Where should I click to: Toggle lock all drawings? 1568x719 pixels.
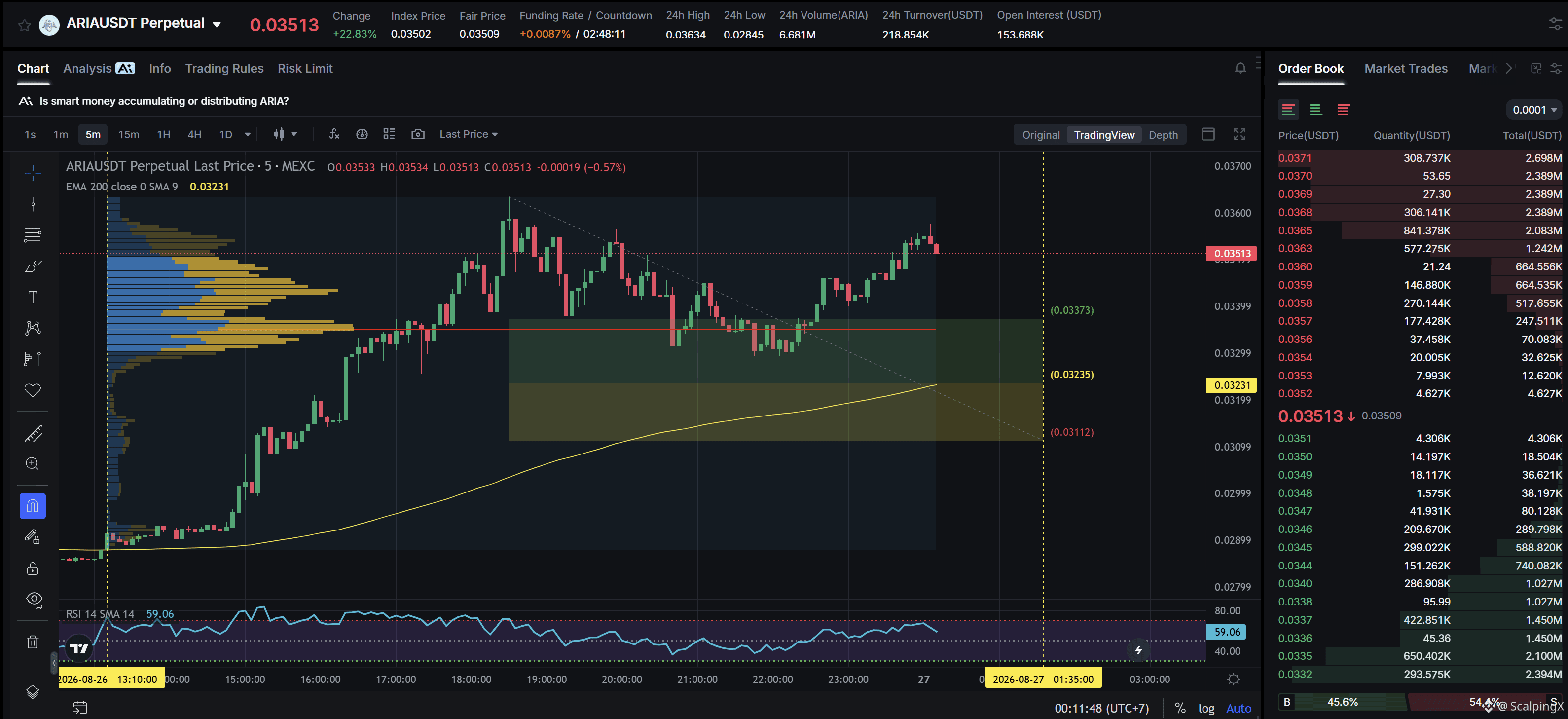(33, 568)
